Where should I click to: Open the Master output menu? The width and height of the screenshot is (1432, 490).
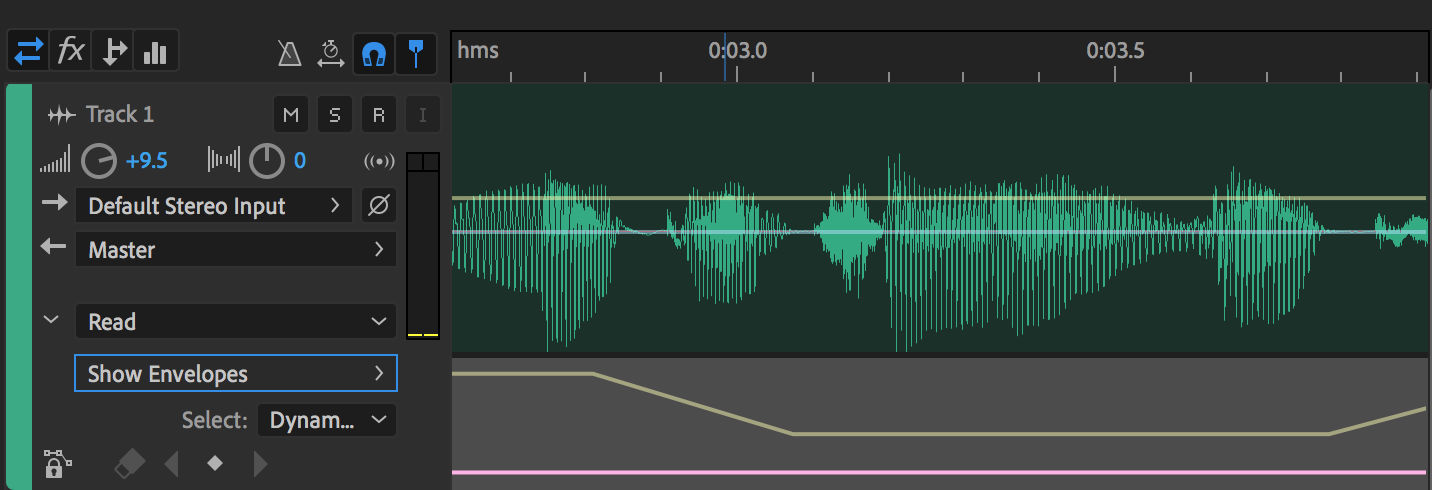point(236,249)
